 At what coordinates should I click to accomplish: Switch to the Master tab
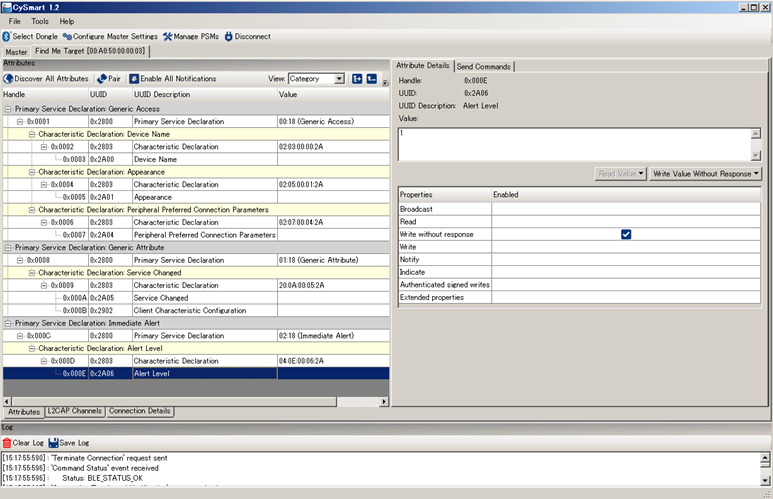[16, 52]
